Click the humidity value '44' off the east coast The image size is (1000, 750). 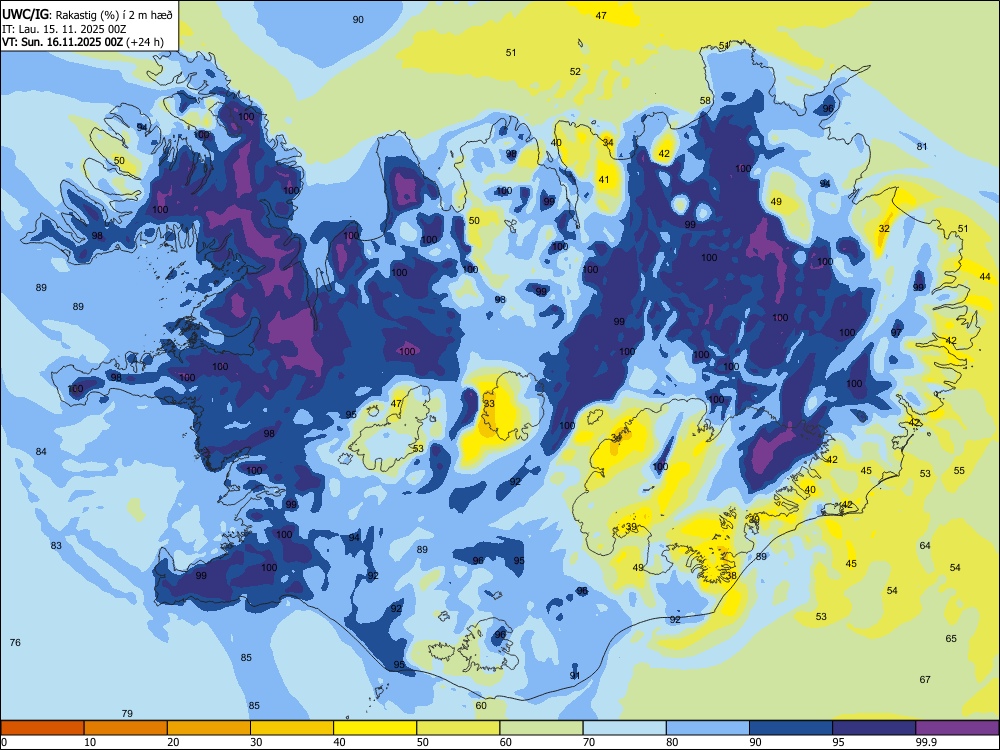point(985,276)
